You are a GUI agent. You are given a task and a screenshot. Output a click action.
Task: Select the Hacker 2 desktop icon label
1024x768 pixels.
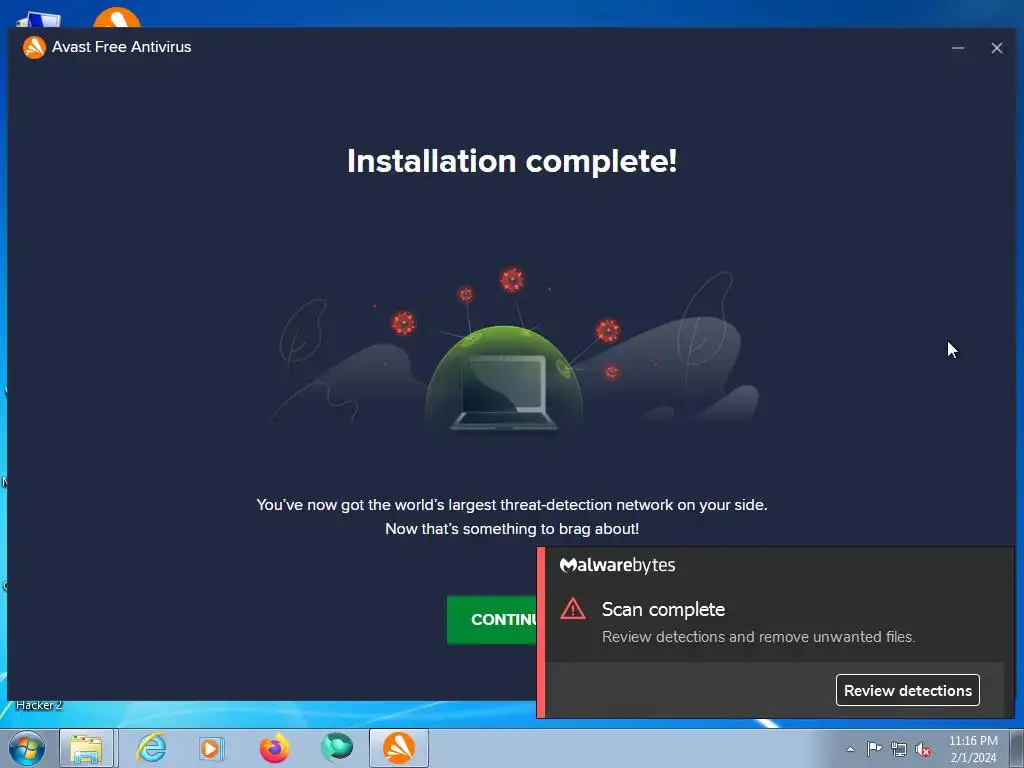tap(39, 705)
